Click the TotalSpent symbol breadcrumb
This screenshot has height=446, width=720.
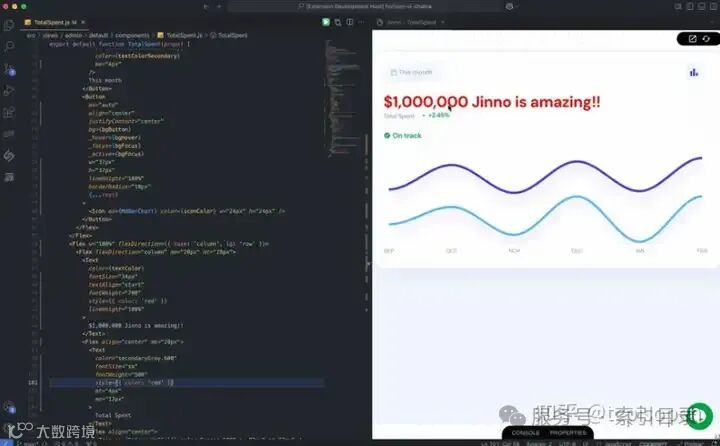point(229,35)
